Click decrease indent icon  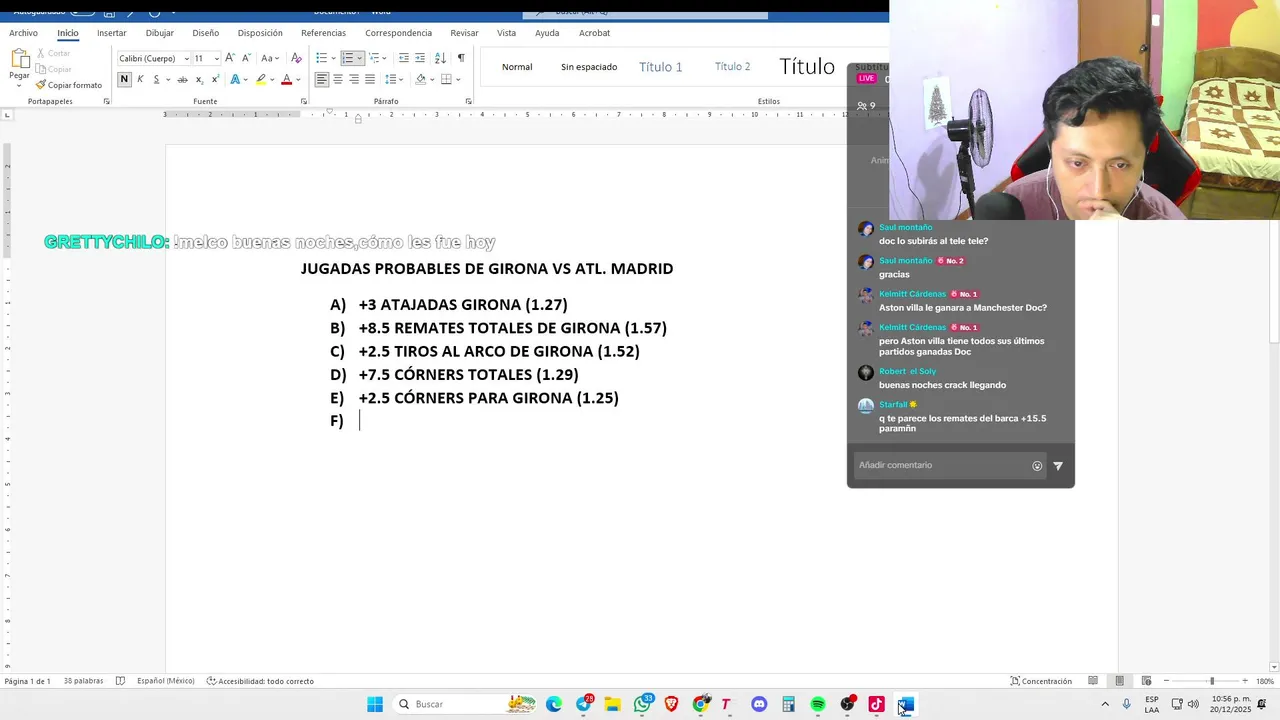tap(402, 58)
